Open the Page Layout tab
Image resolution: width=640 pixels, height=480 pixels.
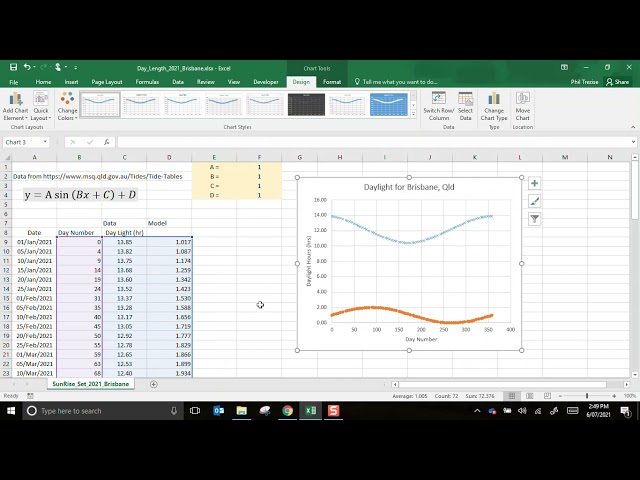click(x=107, y=82)
